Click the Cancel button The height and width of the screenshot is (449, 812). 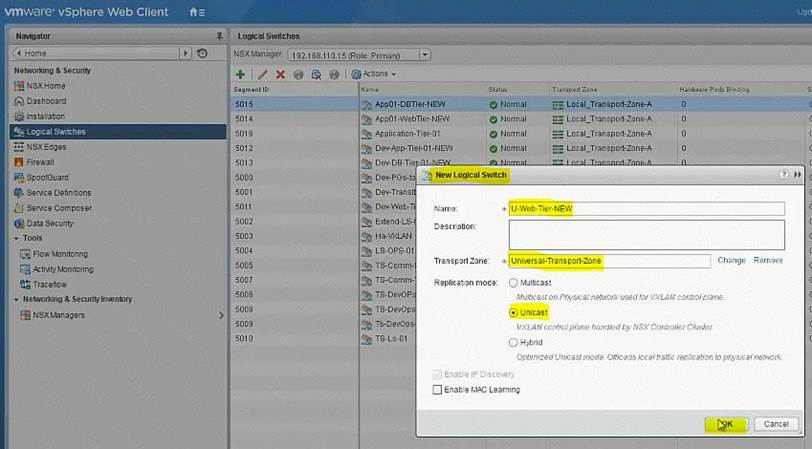(776, 424)
